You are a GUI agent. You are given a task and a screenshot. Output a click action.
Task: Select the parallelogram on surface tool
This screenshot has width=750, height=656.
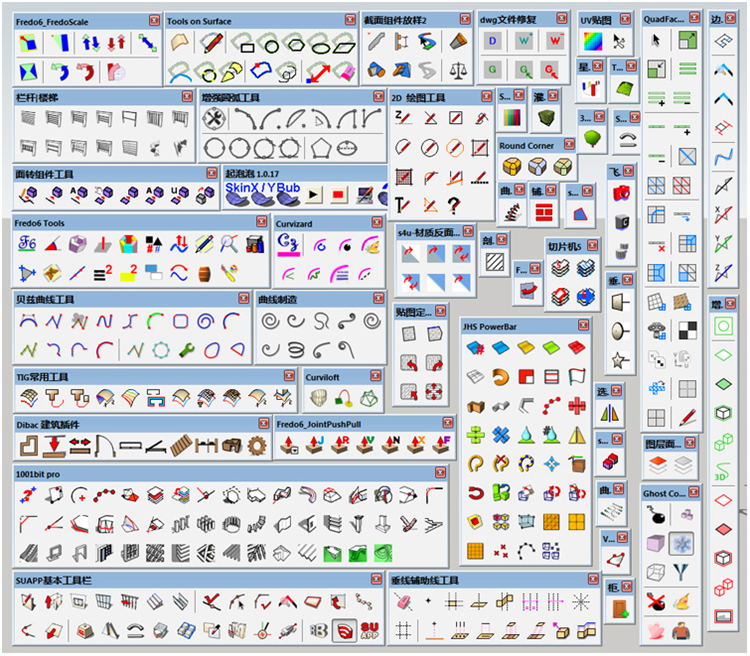pyautogui.click(x=343, y=43)
